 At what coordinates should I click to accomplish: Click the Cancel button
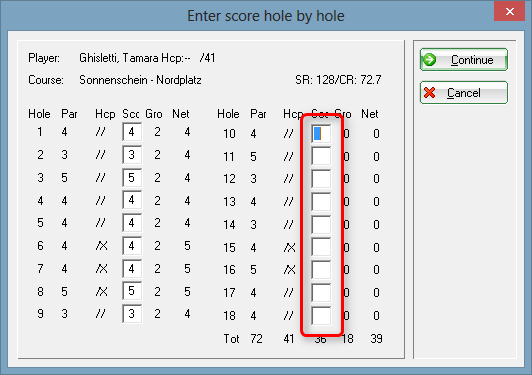[463, 93]
